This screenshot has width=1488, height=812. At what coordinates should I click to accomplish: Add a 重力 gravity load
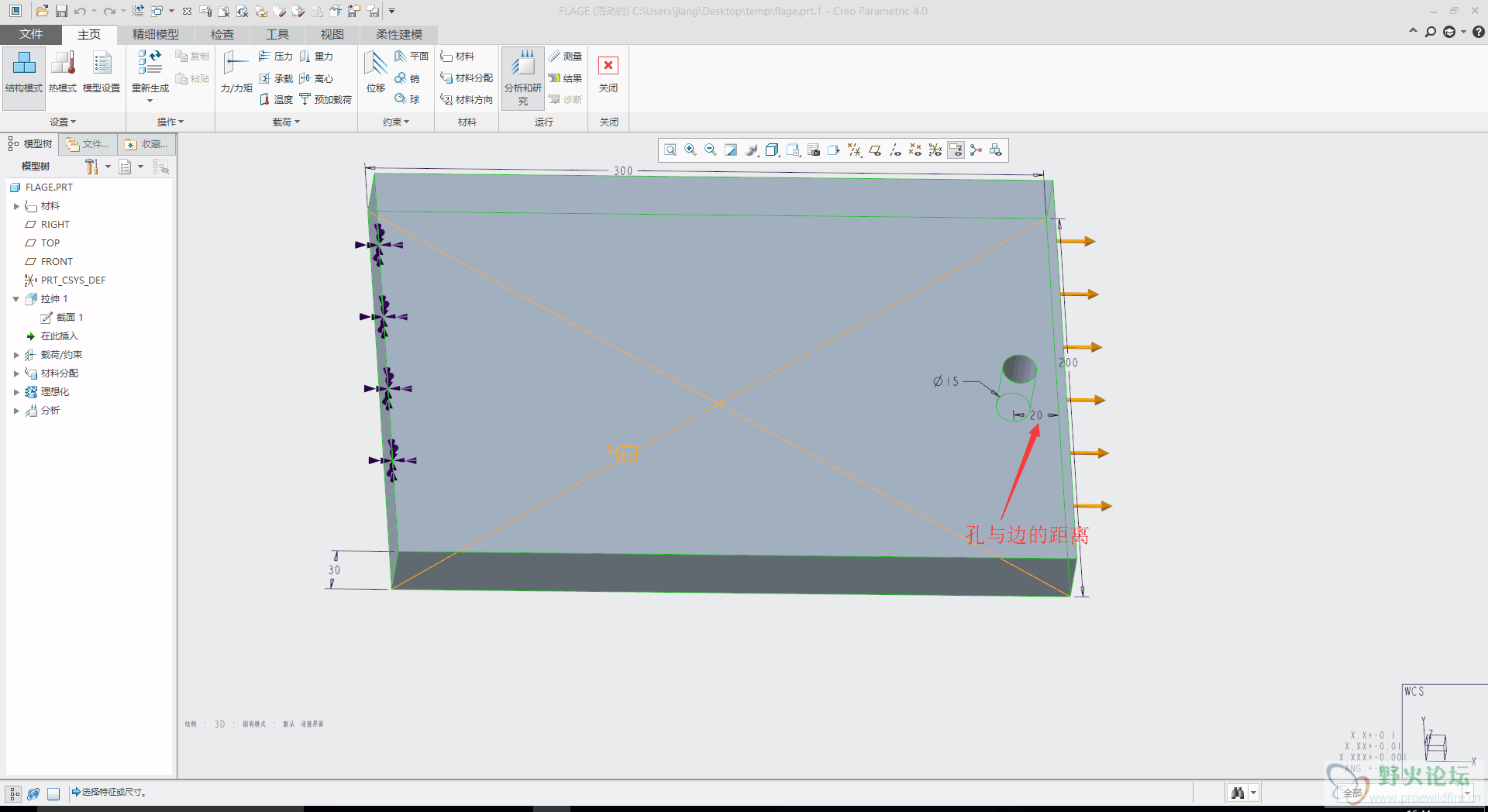point(316,57)
